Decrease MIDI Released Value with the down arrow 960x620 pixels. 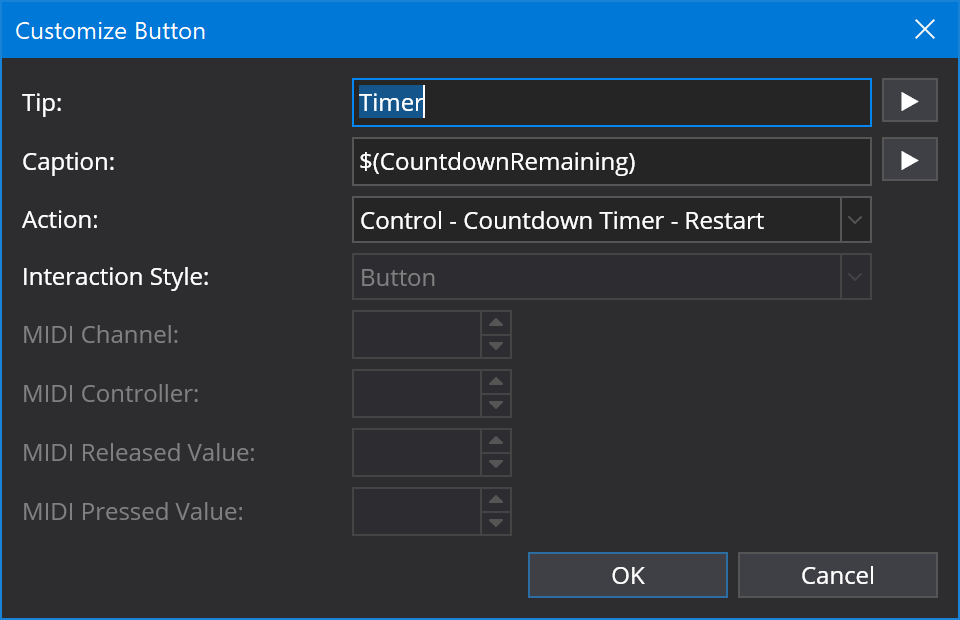(x=497, y=462)
